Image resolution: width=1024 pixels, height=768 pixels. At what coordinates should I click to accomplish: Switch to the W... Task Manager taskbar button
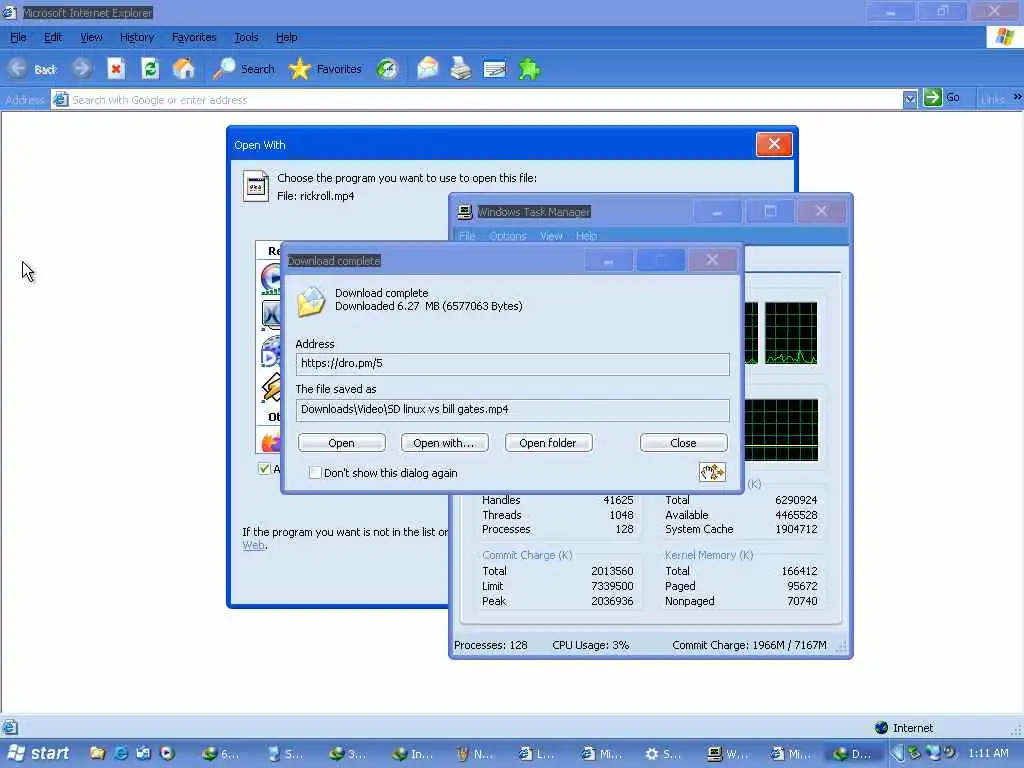coord(729,754)
